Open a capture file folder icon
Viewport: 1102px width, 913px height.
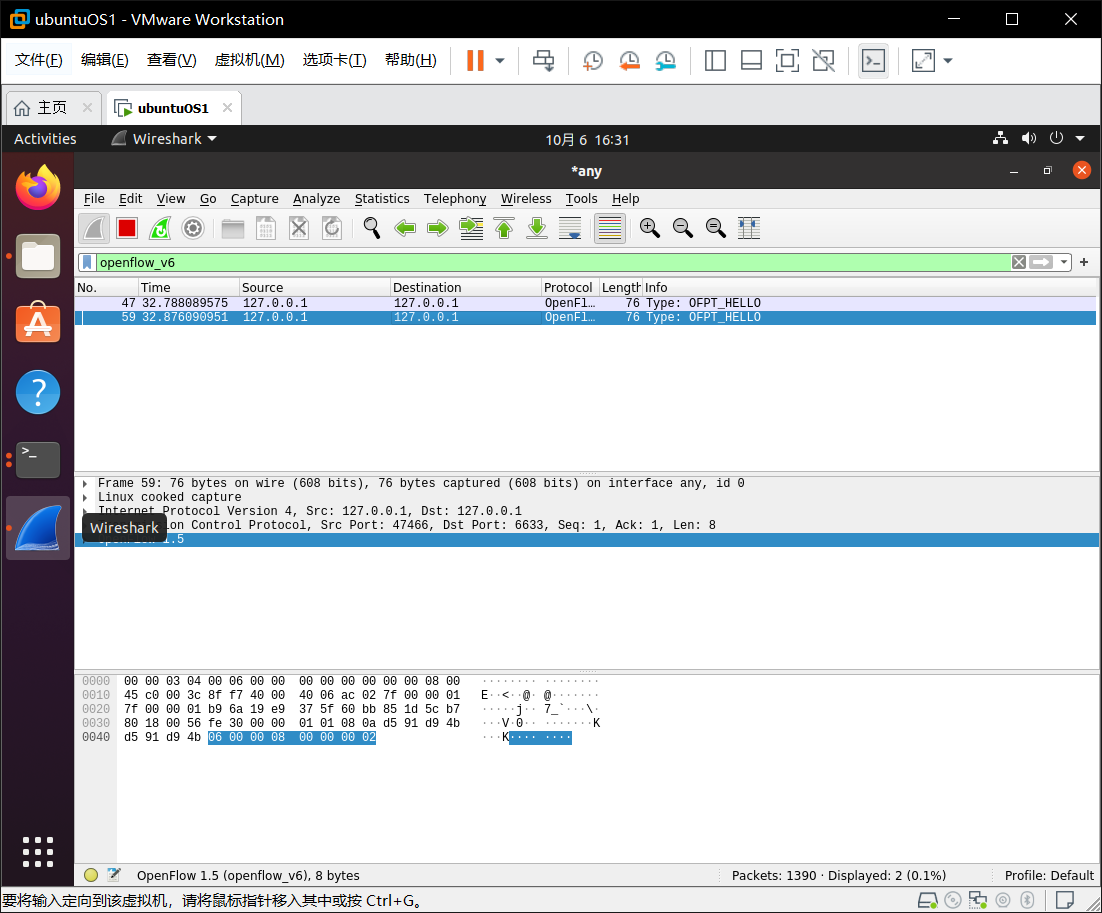(x=233, y=228)
